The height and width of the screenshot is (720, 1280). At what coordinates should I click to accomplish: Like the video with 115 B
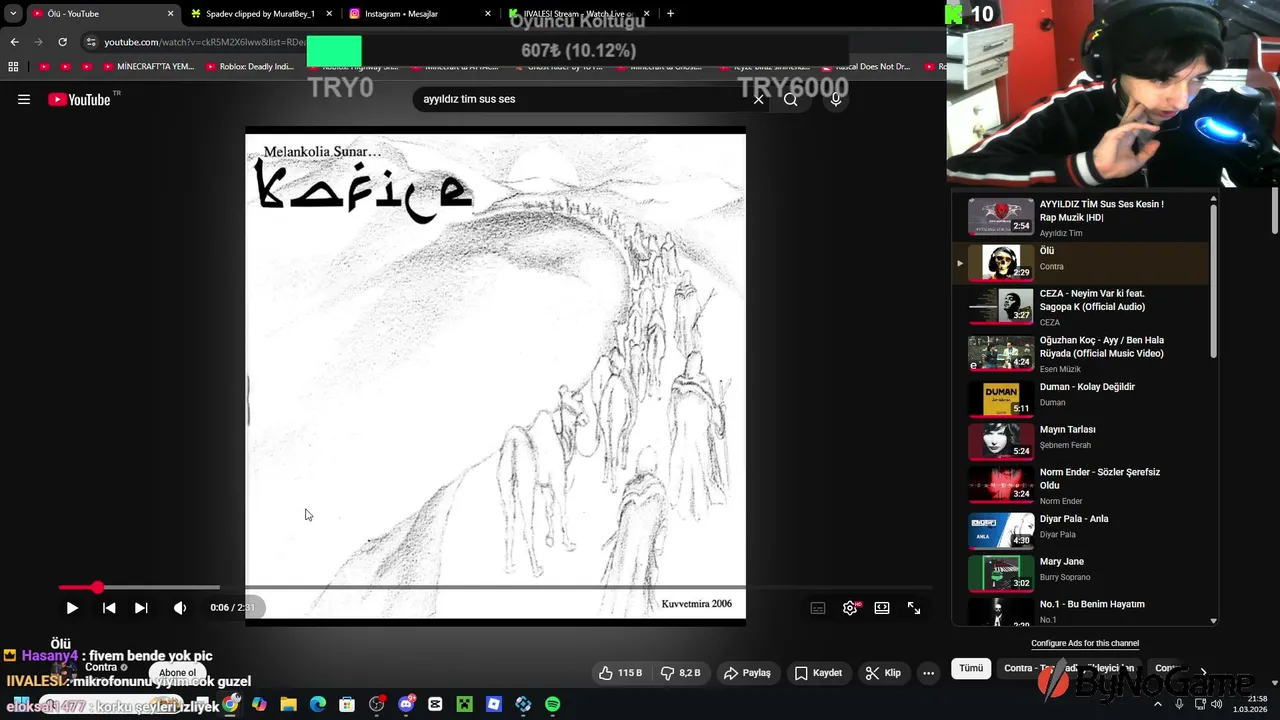620,673
